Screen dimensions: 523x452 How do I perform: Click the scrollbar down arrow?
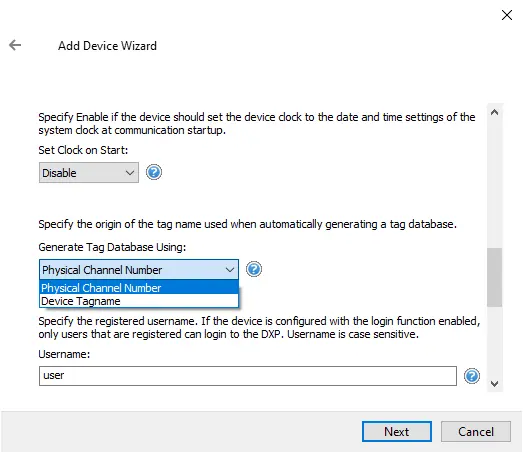pyautogui.click(x=495, y=384)
